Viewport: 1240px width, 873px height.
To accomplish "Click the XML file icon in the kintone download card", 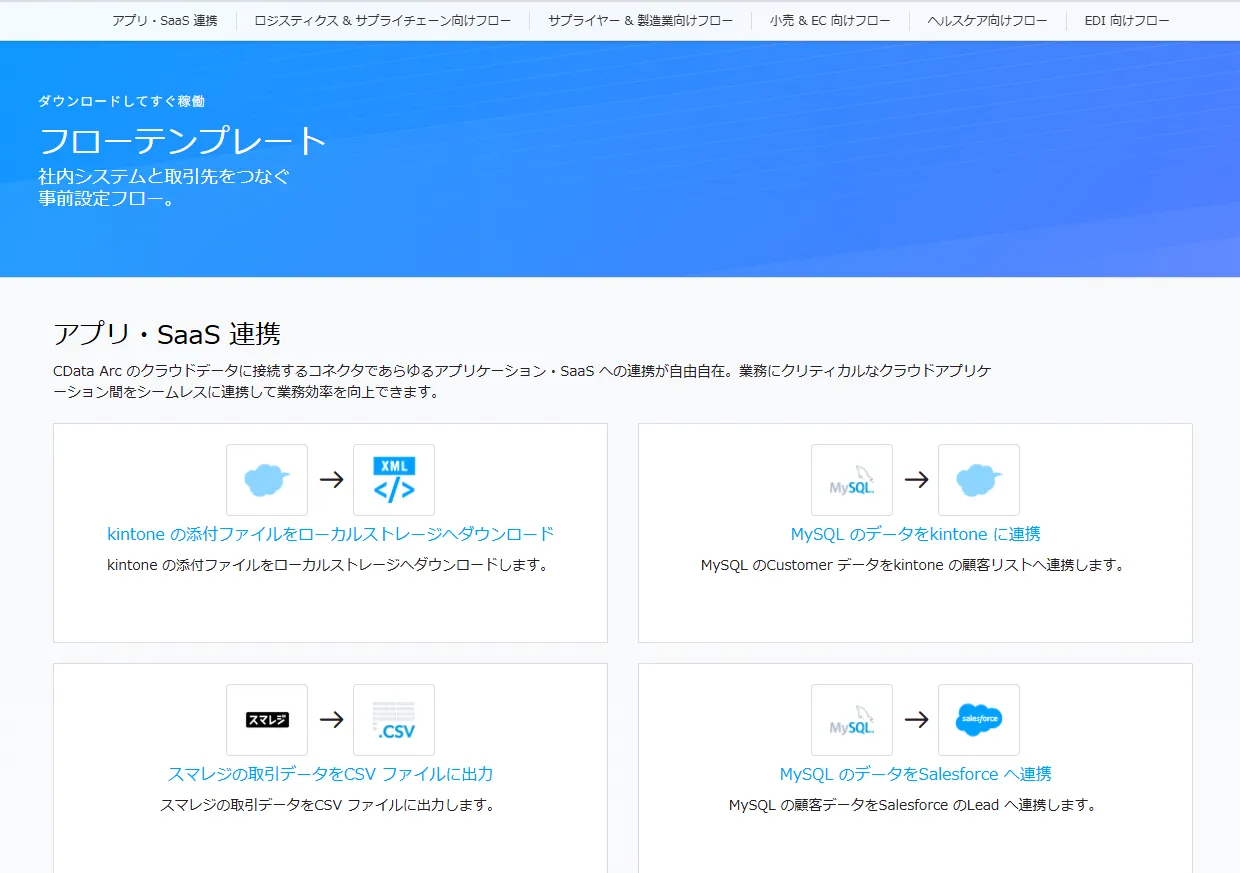I will click(394, 480).
